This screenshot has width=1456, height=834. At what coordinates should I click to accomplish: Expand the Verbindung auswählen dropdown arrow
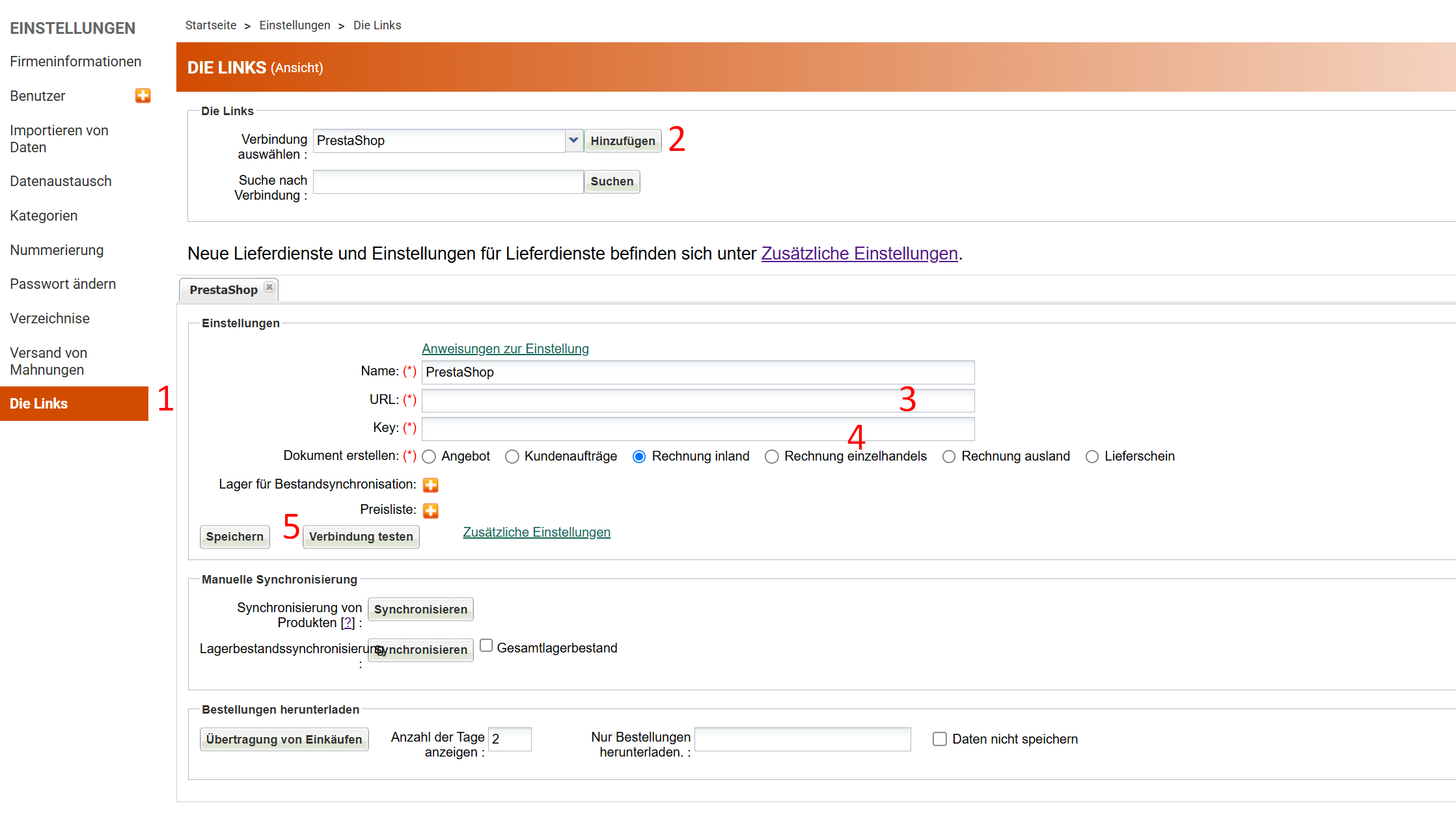click(x=573, y=141)
